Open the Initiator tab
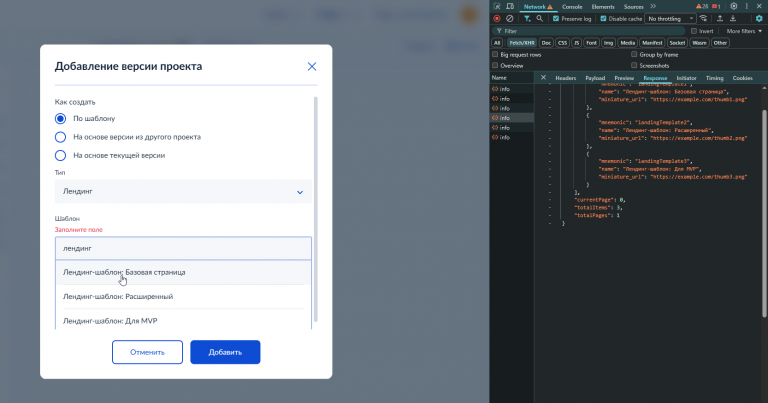The height and width of the screenshot is (403, 768). [x=686, y=78]
